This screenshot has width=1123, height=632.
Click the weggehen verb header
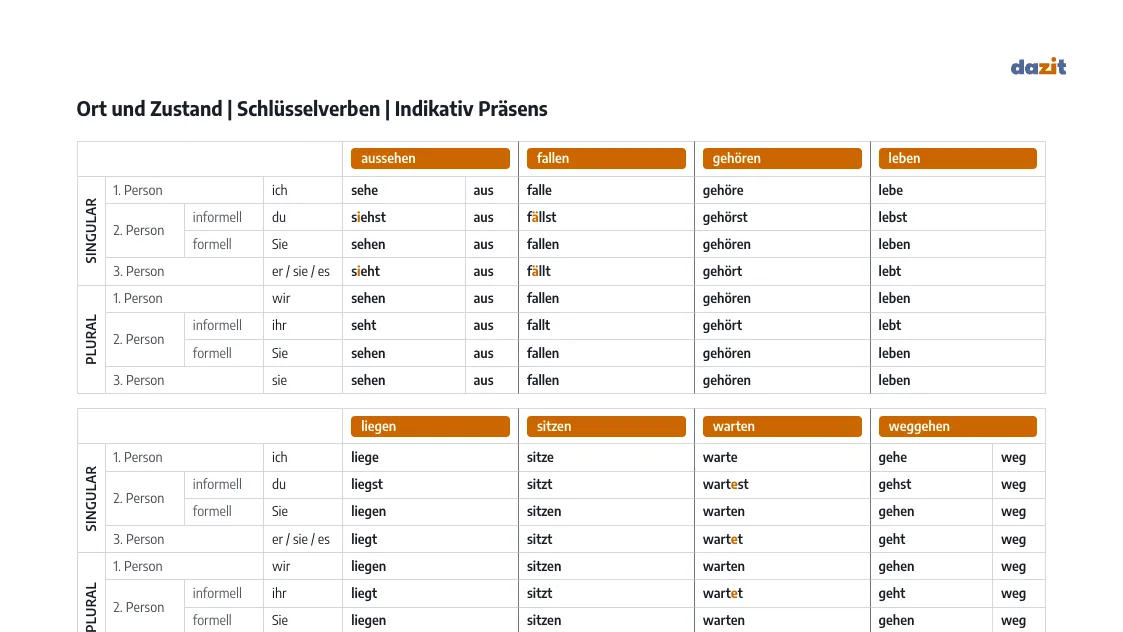pyautogui.click(x=958, y=426)
